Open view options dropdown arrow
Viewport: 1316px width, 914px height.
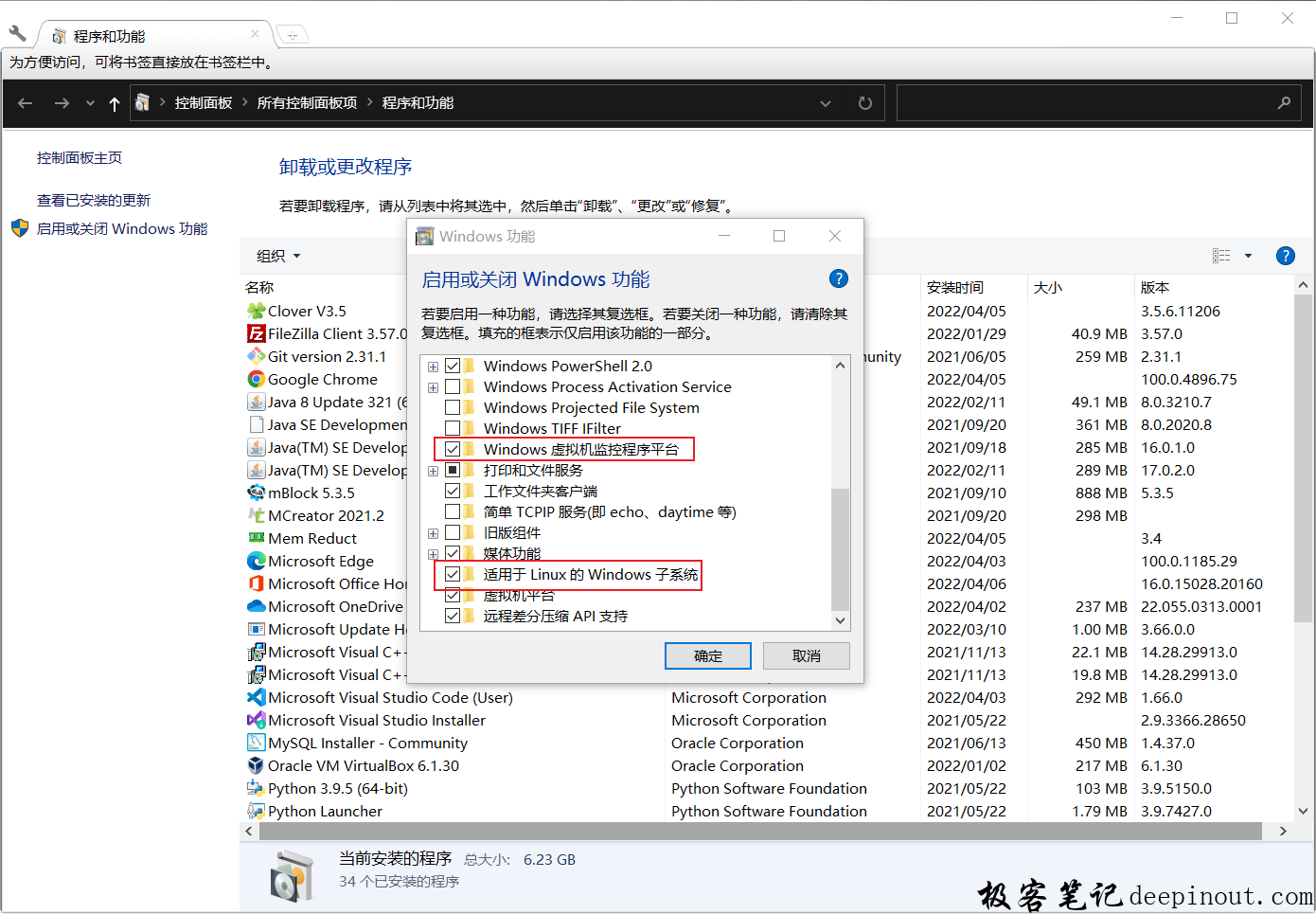[1248, 256]
